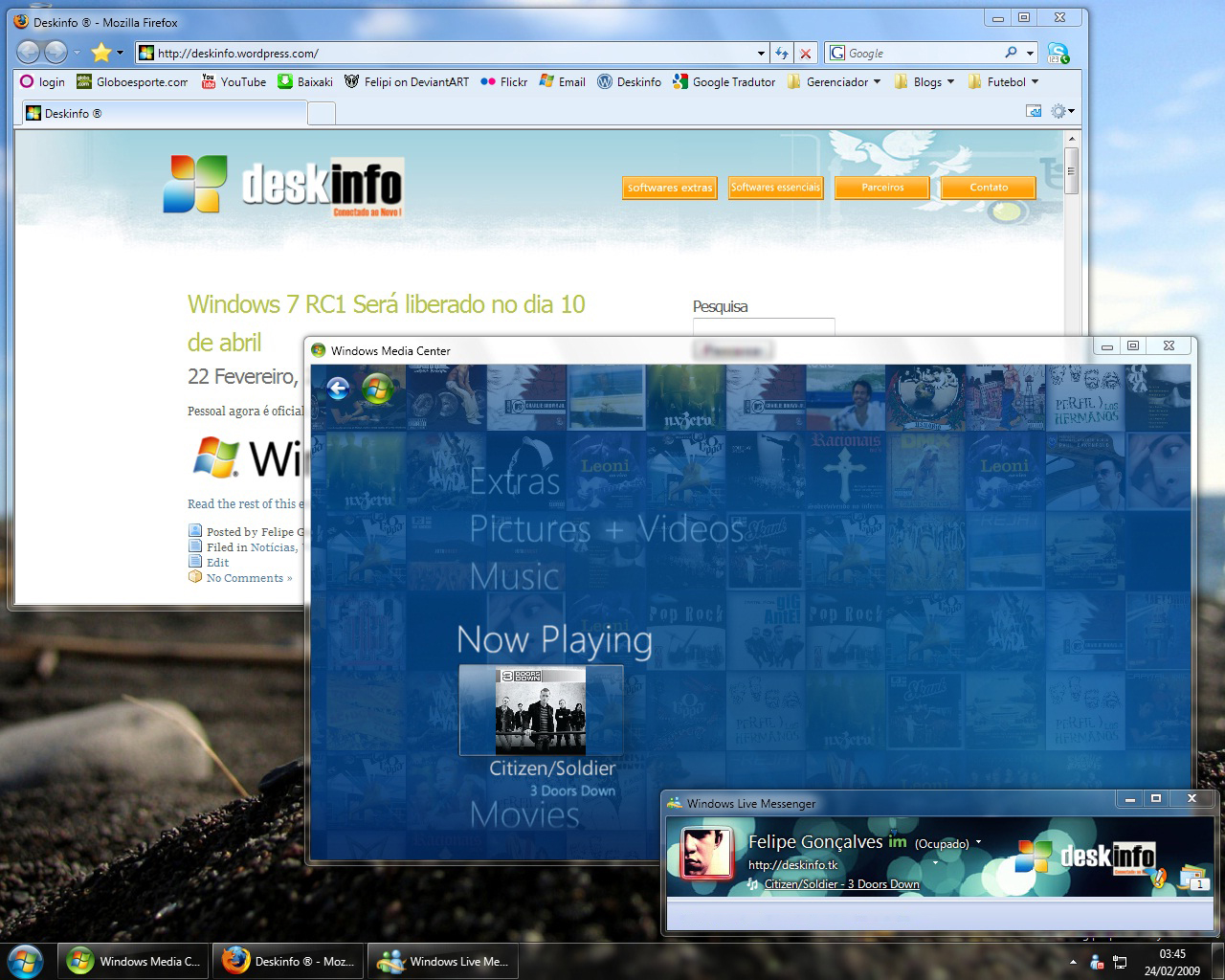The width and height of the screenshot is (1225, 980).
Task: Open URL history dropdown arrow
Action: 761,54
